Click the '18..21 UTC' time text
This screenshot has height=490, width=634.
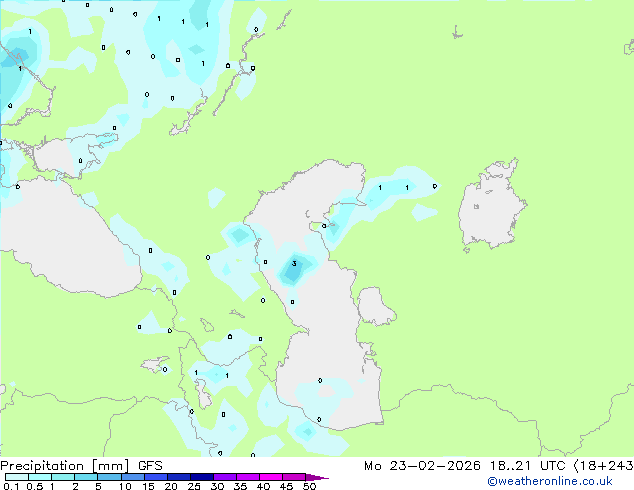click(x=527, y=466)
